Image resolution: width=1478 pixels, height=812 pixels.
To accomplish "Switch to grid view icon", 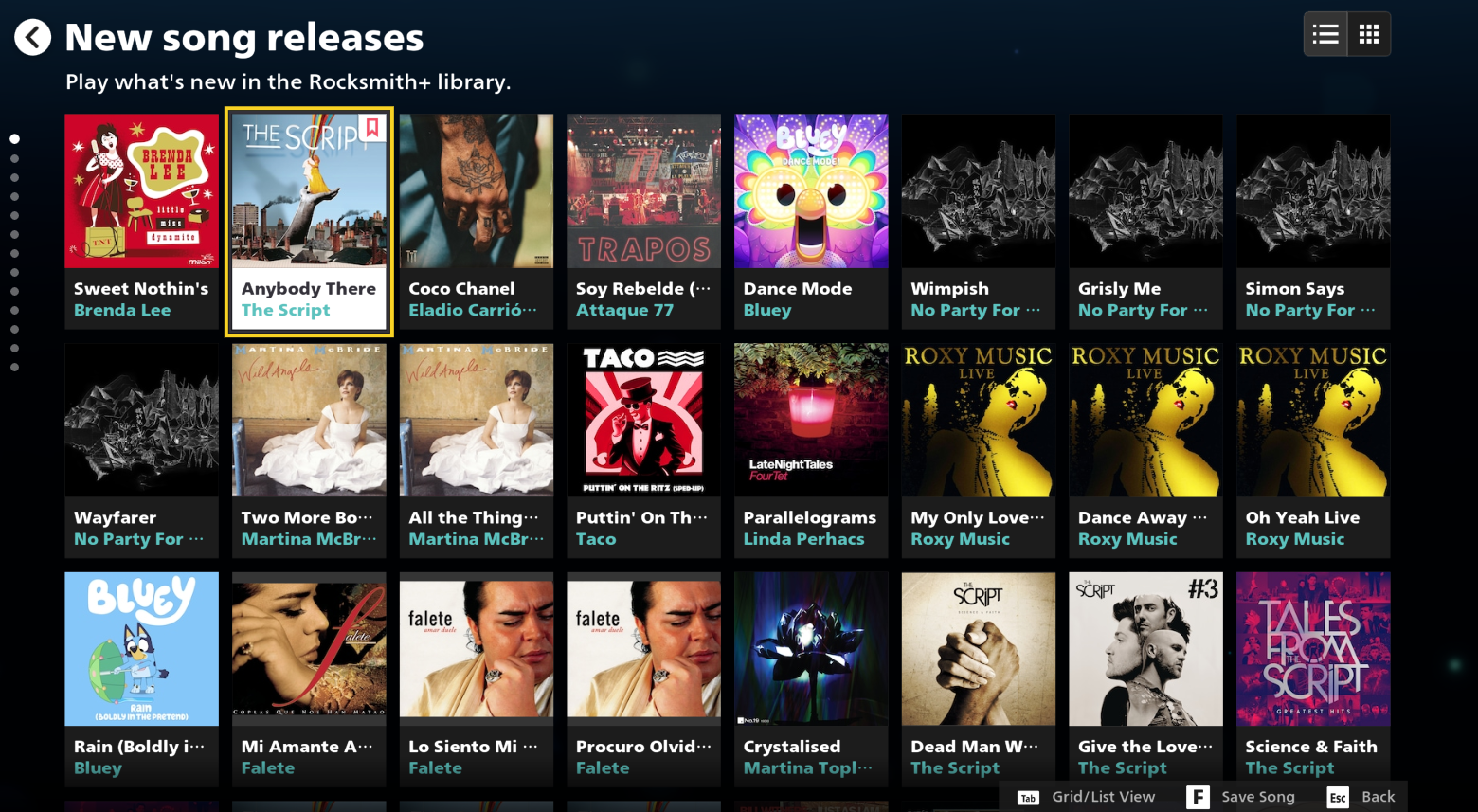I will (1369, 35).
